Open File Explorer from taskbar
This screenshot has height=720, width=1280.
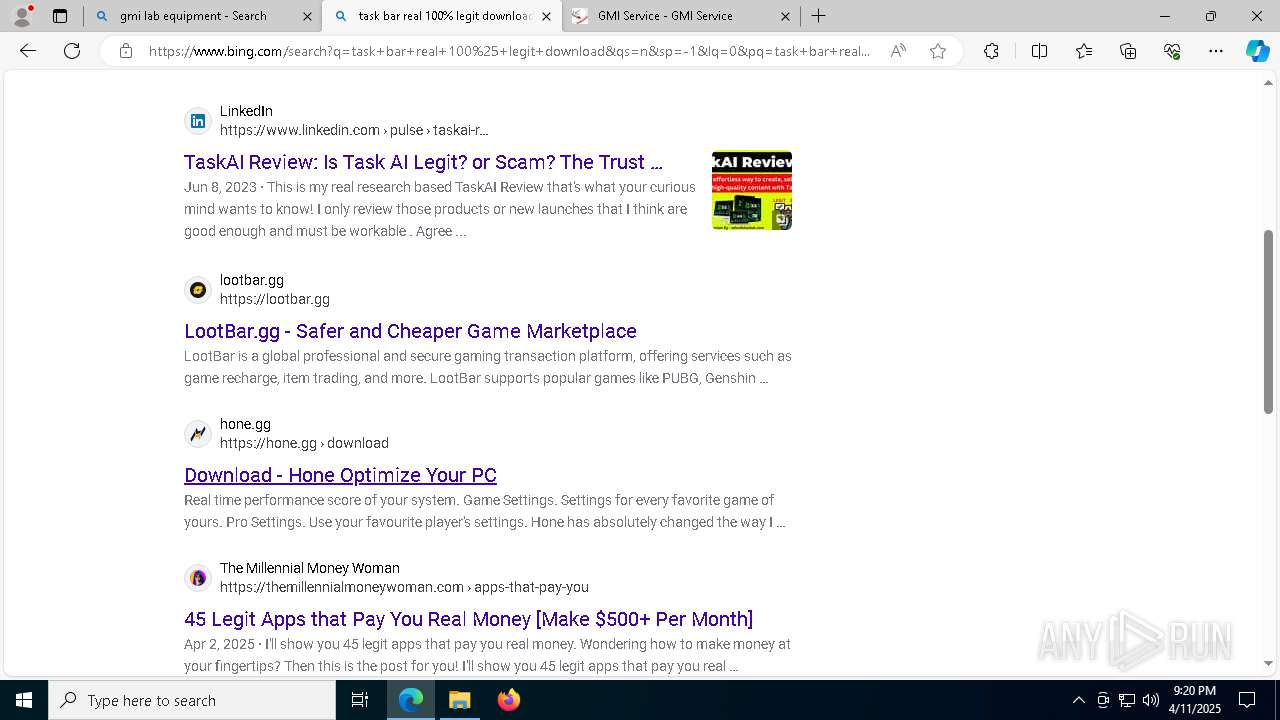459,700
